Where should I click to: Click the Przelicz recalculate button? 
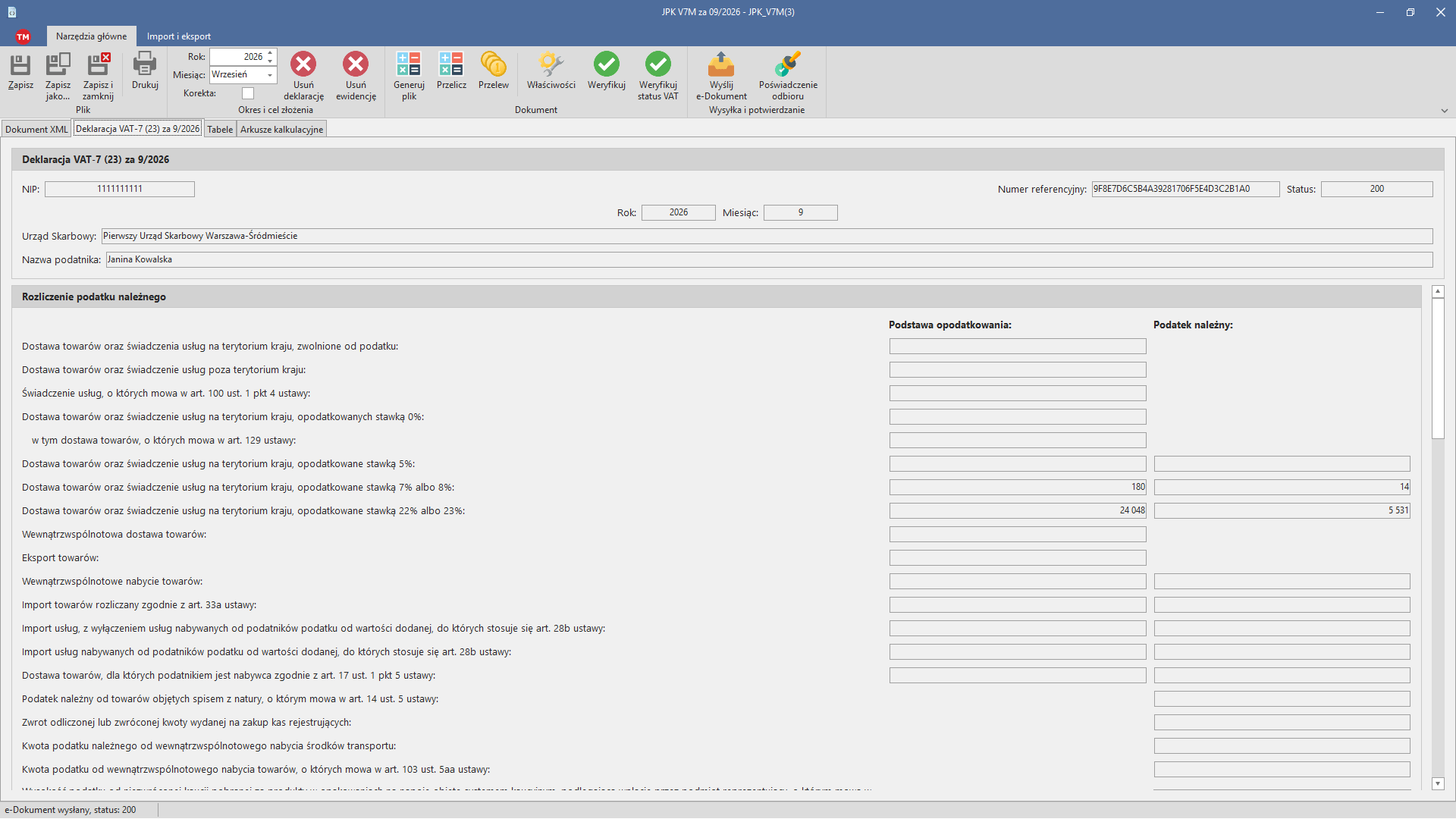451,71
